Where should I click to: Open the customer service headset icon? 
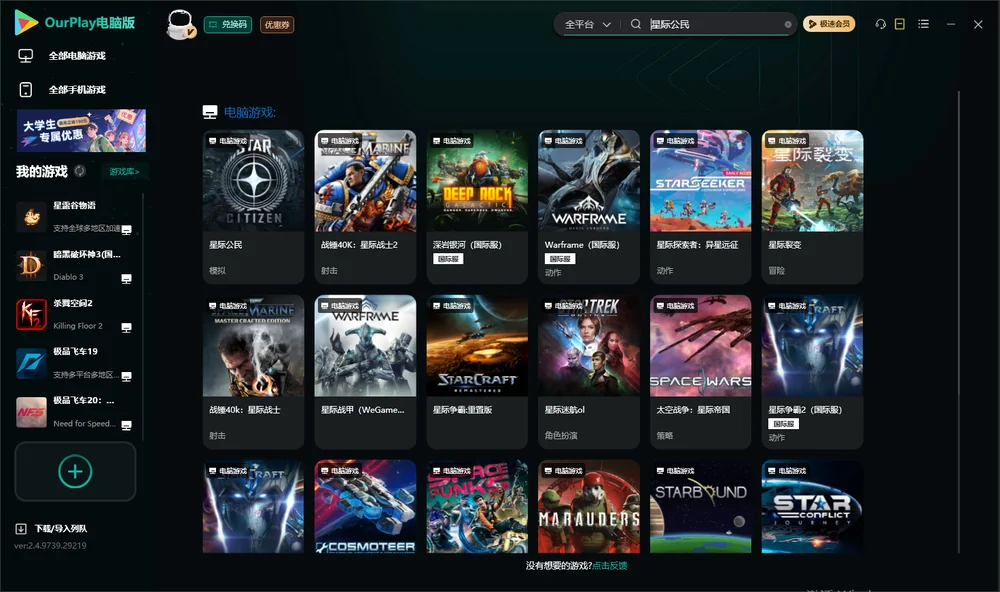tap(881, 24)
